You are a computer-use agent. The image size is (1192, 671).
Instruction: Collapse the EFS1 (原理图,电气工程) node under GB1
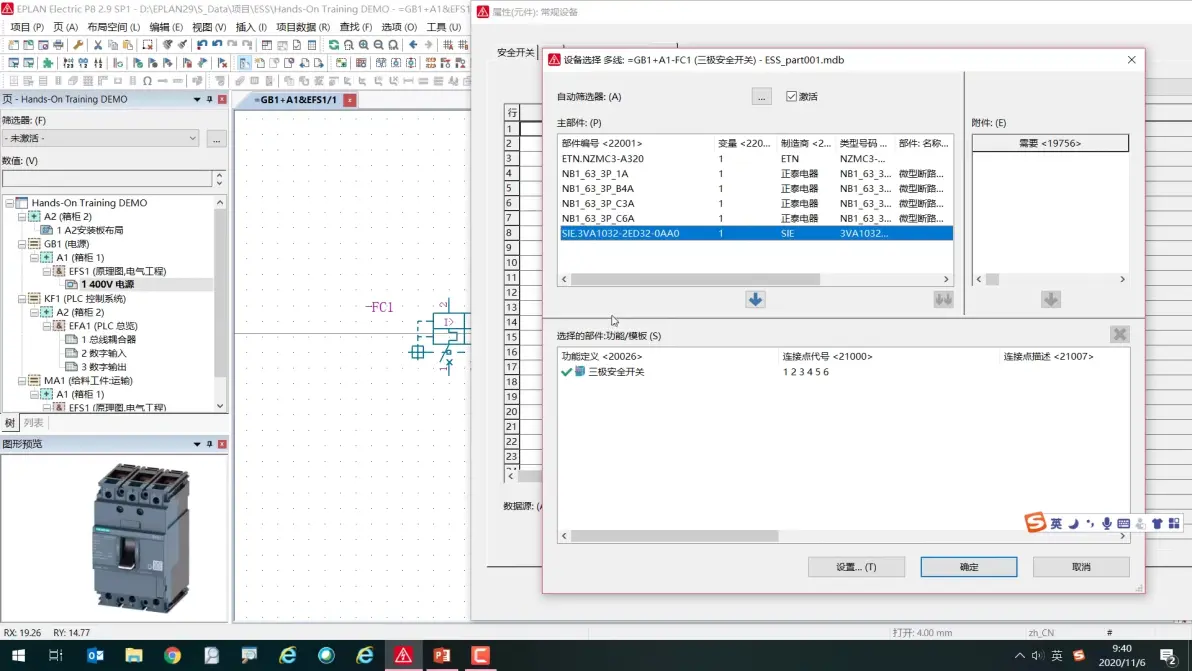(46, 271)
